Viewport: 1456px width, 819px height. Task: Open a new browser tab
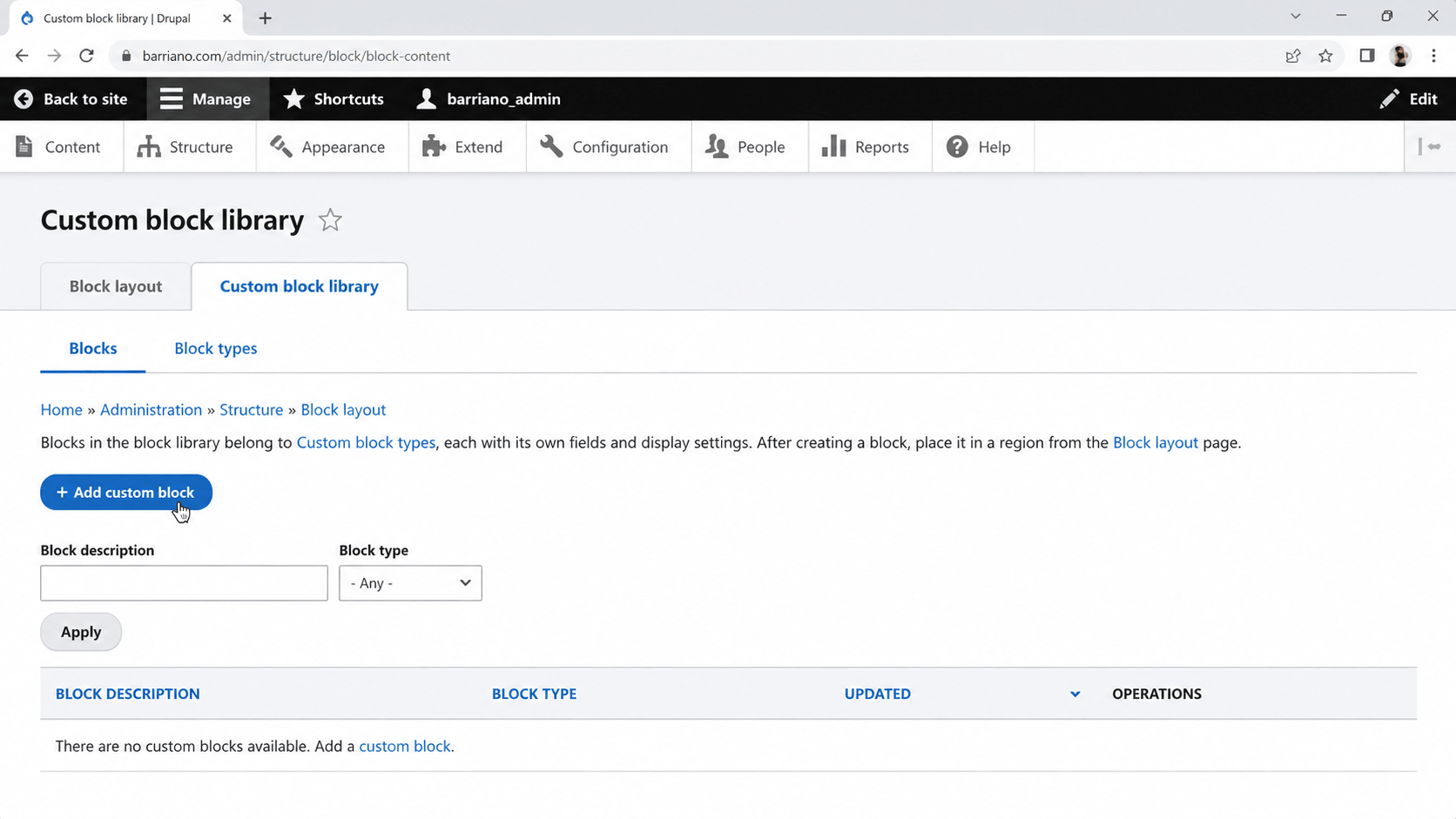(266, 18)
